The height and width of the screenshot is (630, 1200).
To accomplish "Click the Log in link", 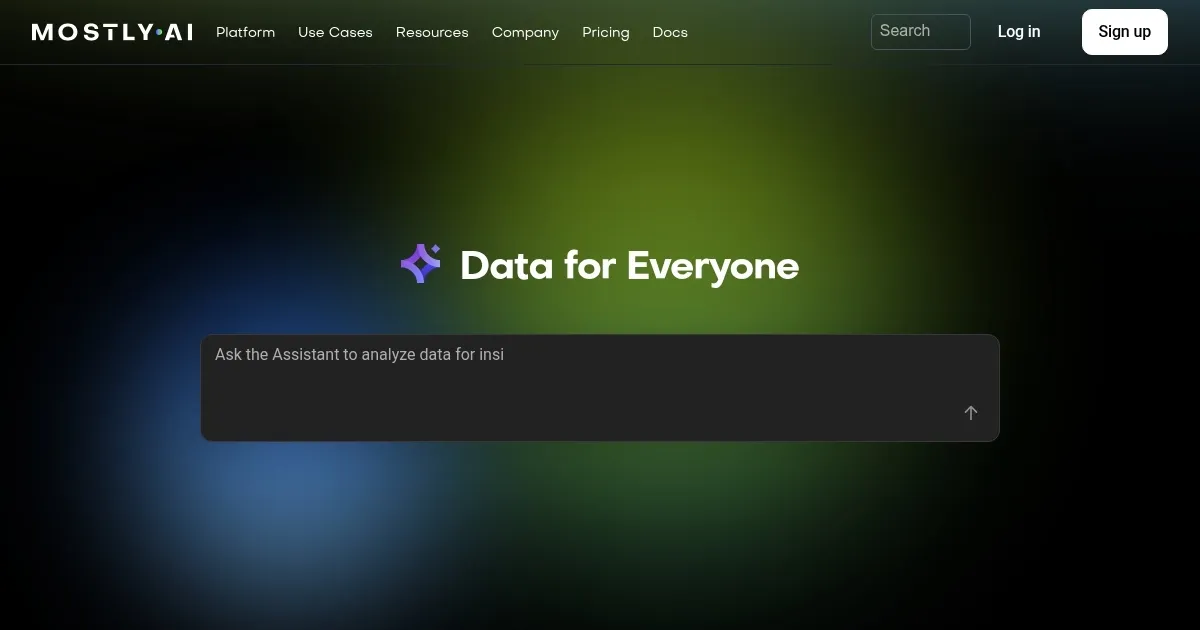I will [1019, 32].
